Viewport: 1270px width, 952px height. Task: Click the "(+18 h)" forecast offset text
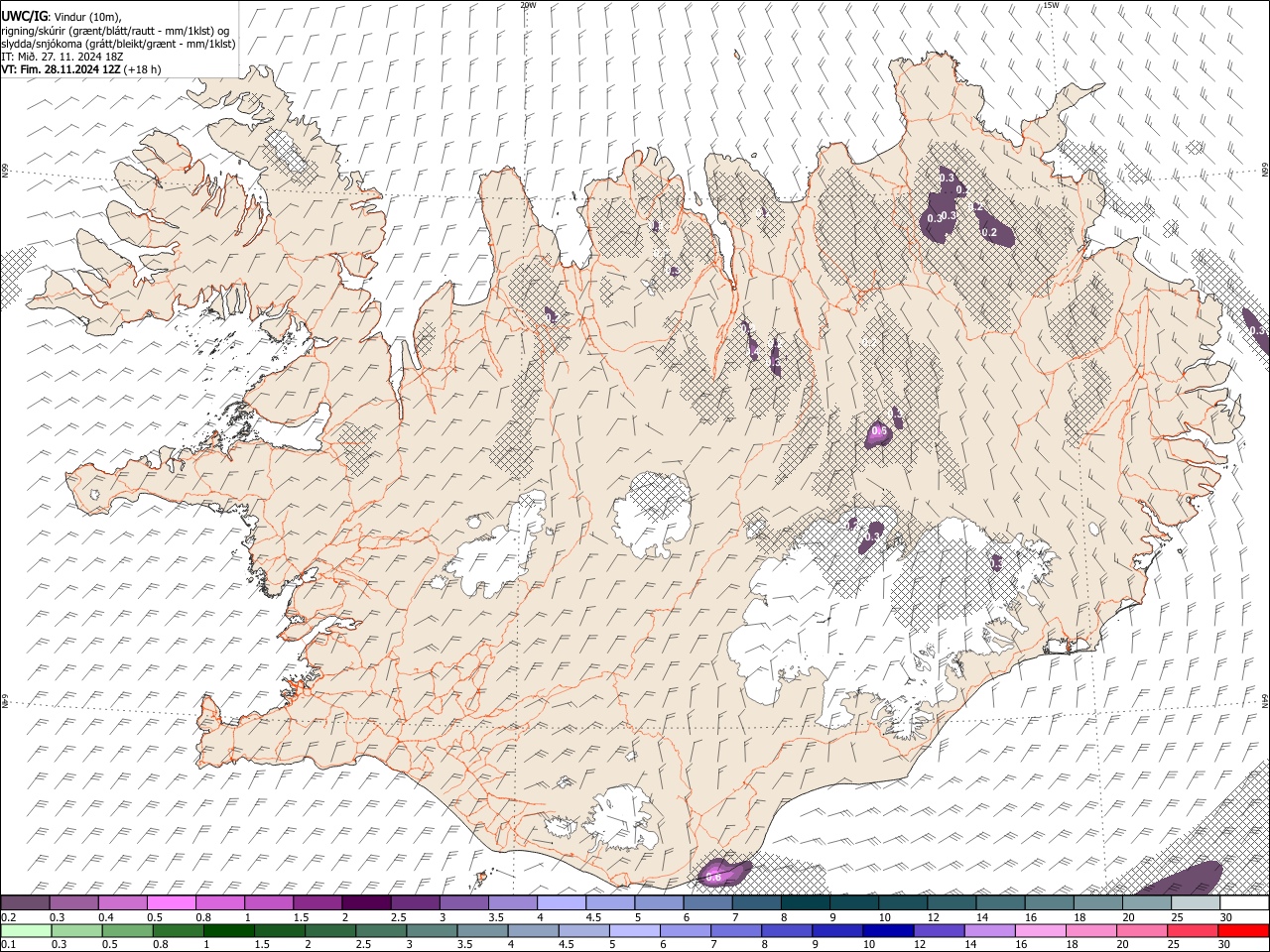coord(143,69)
